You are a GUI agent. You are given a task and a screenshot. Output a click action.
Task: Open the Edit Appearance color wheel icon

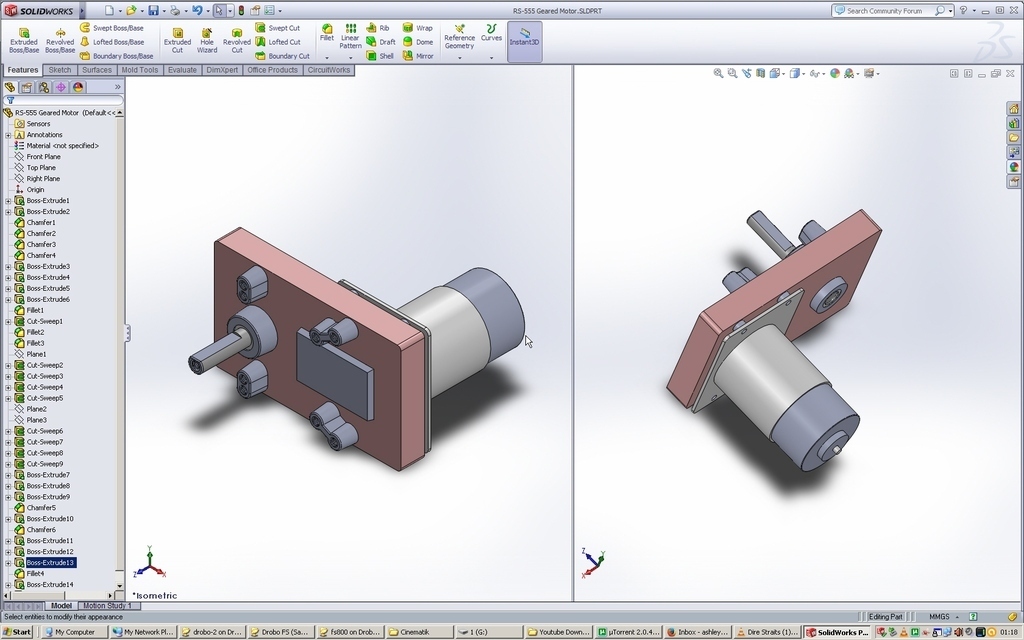(835, 73)
